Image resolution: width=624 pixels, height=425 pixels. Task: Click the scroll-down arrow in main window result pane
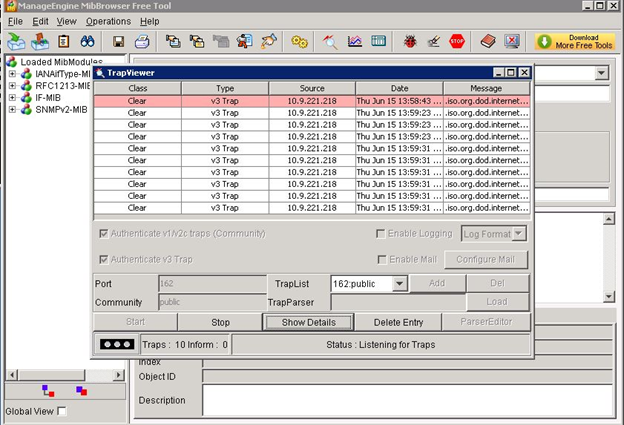tap(608, 296)
